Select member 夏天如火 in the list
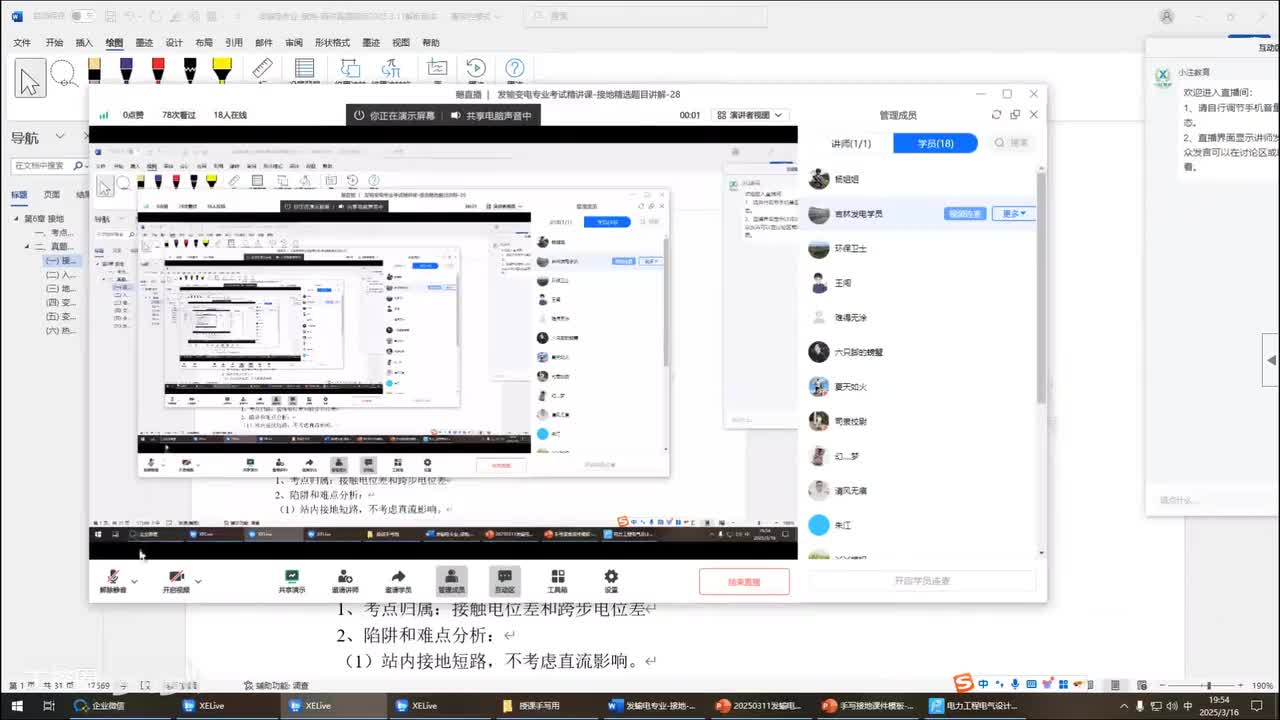The image size is (1280, 720). (x=921, y=387)
